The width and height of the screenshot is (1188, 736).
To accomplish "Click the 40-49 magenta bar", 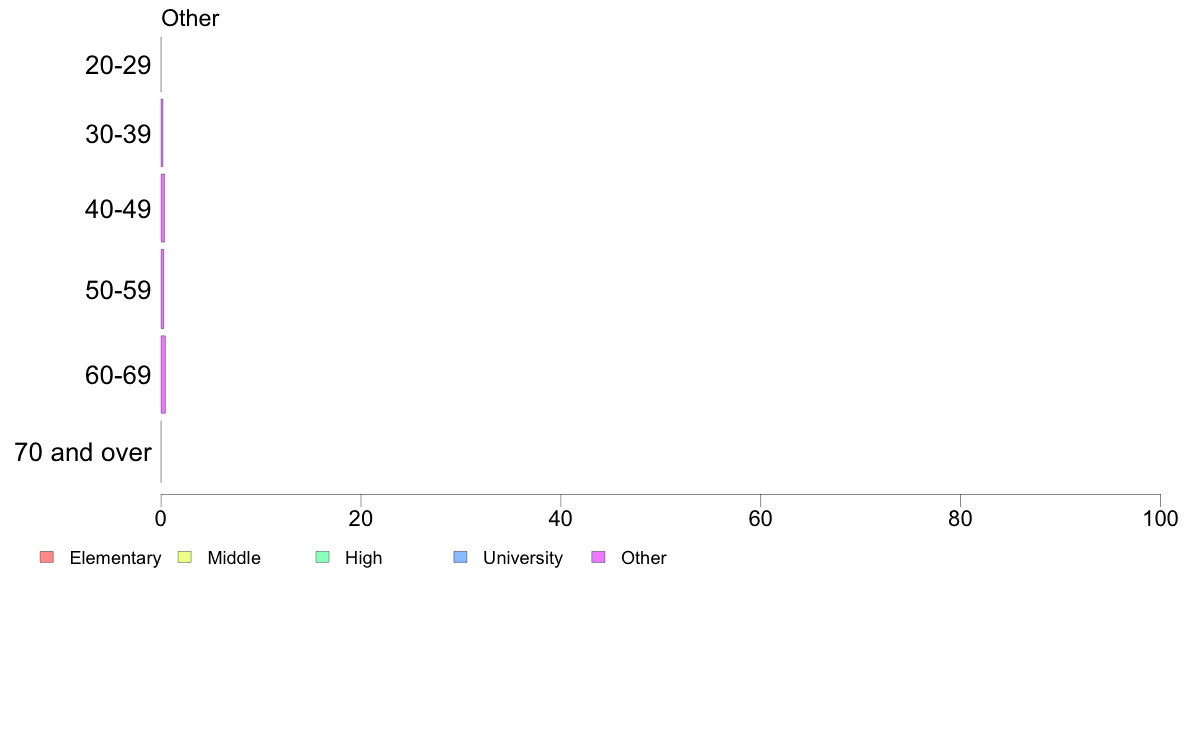I will pyautogui.click(x=163, y=208).
